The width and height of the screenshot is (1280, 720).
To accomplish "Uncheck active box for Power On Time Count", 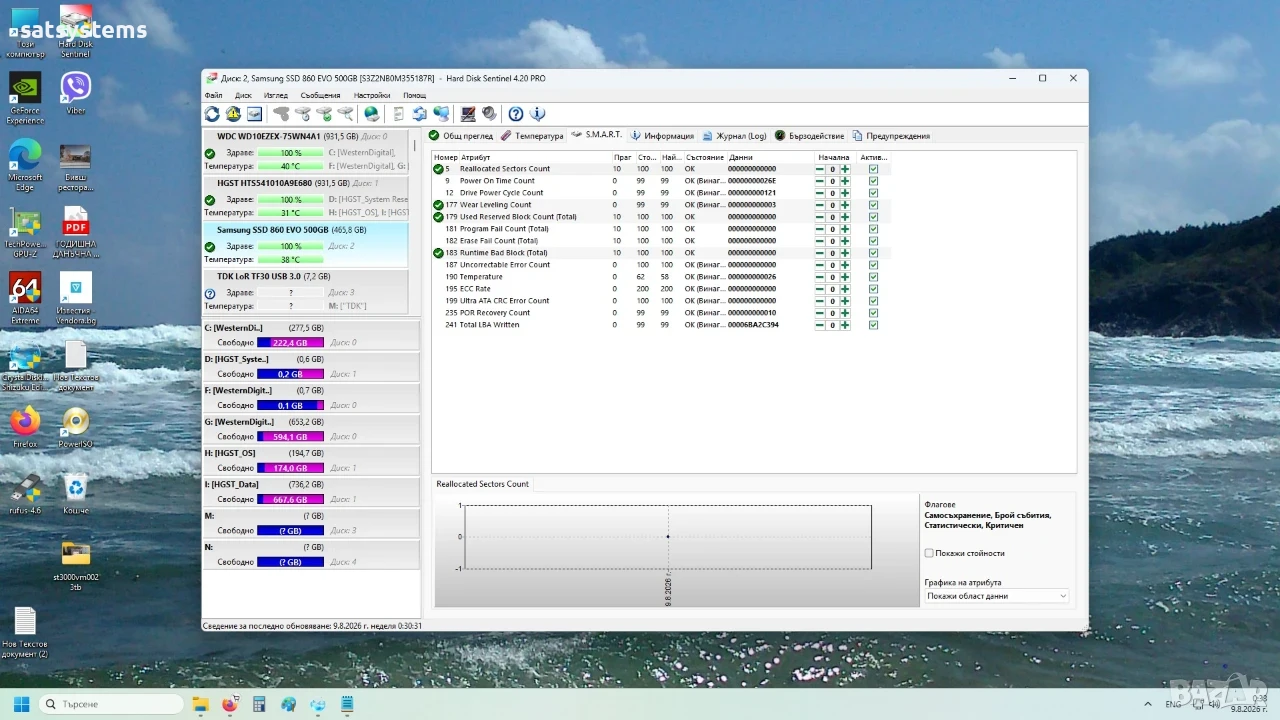I will point(874,181).
